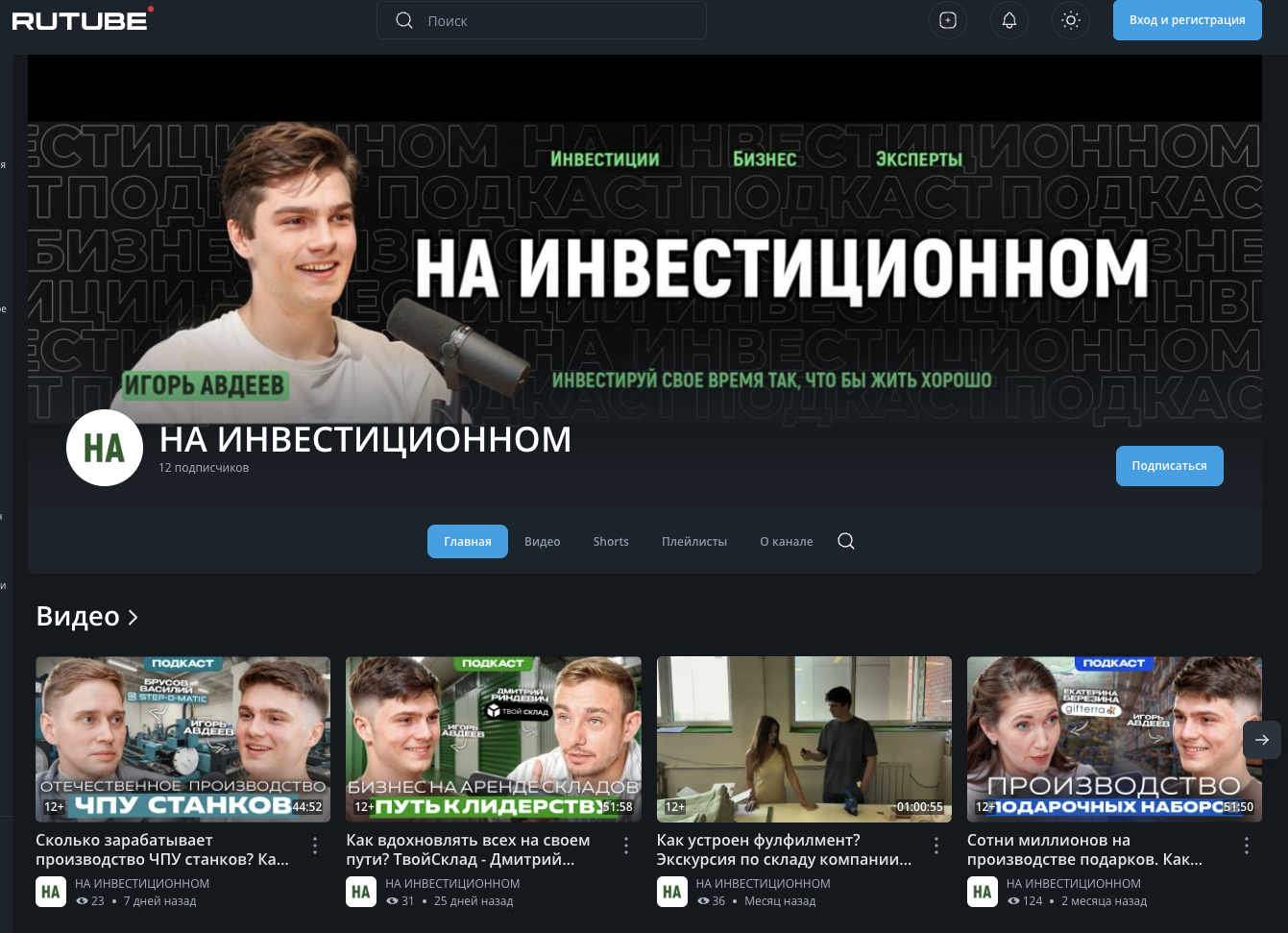The image size is (1288, 933).
Task: Open the three-dot menu on the ЧПУ станков video
Action: pos(315,845)
